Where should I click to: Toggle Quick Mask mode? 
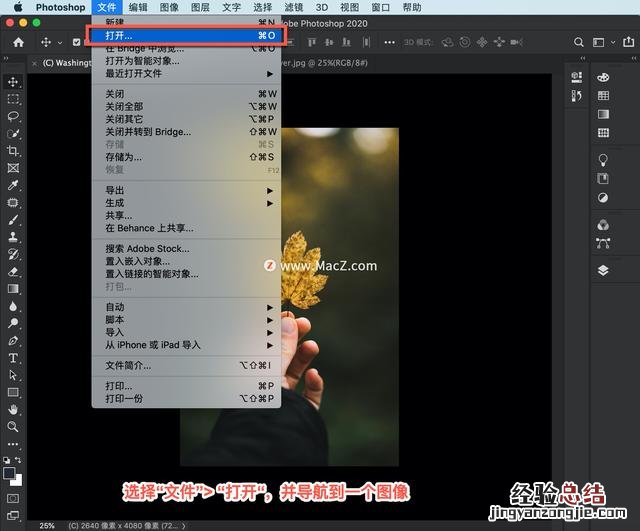(x=13, y=498)
